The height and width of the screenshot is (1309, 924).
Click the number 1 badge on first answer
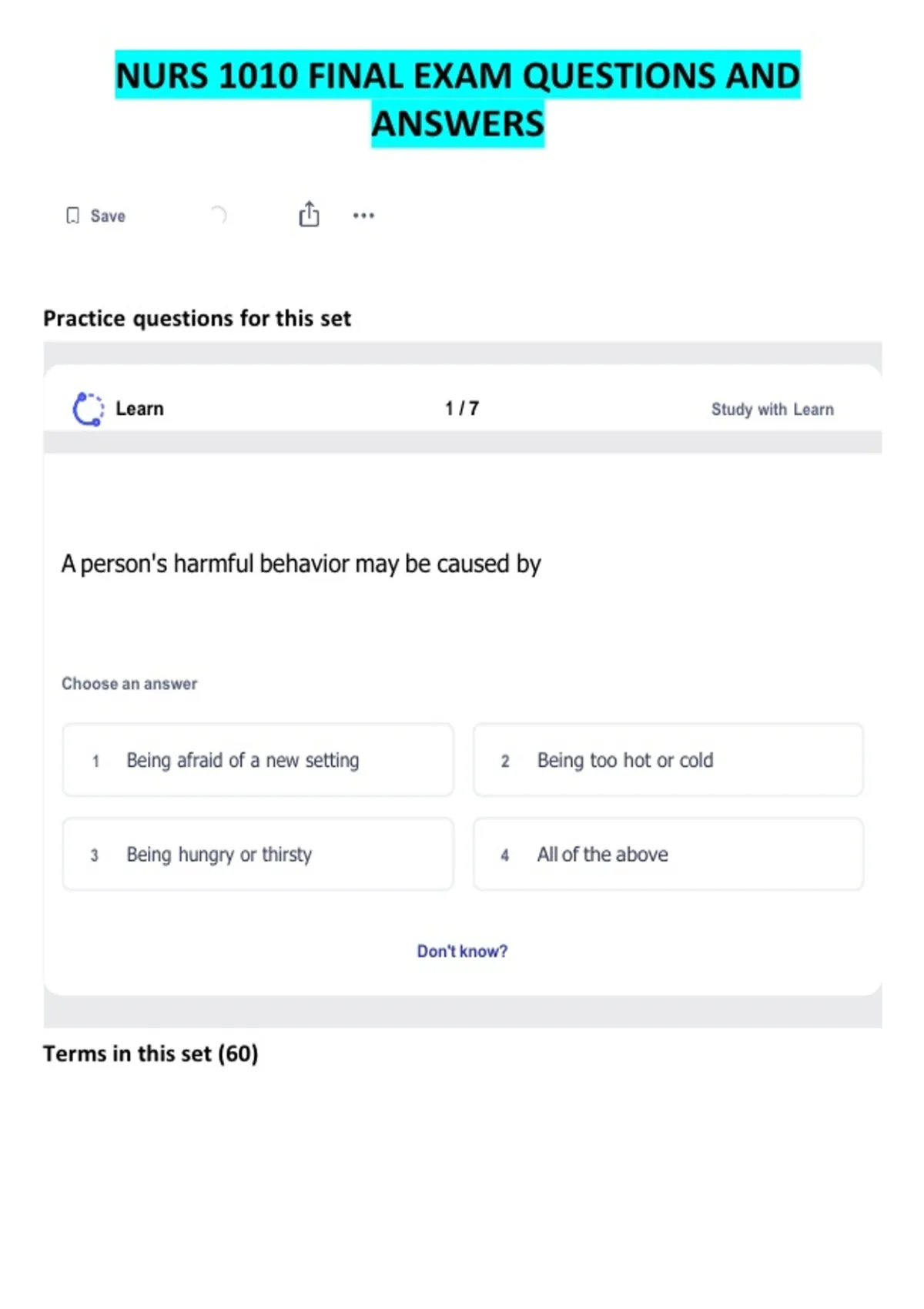[95, 762]
